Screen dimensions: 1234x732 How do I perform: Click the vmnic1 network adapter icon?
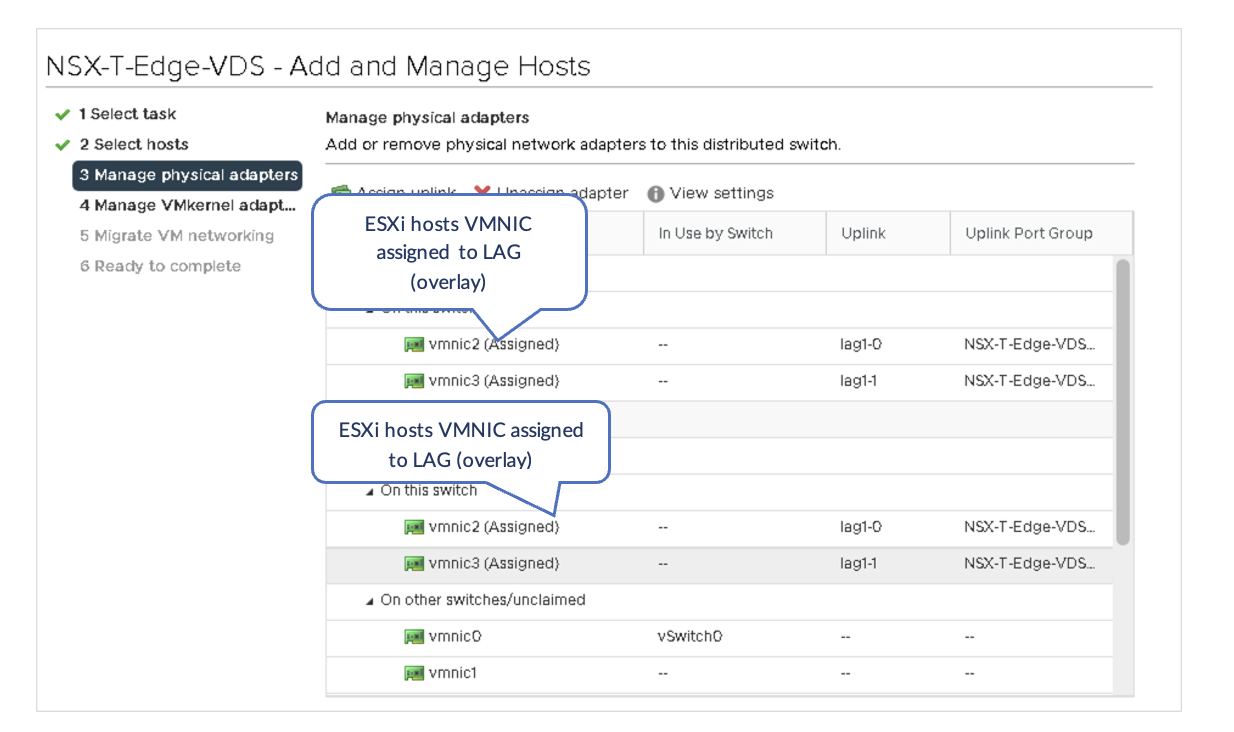click(414, 673)
